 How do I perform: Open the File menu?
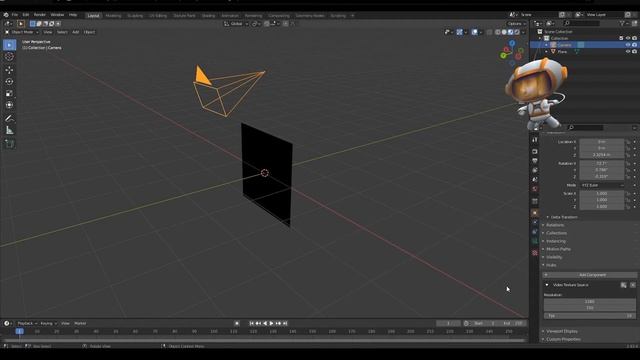15,15
